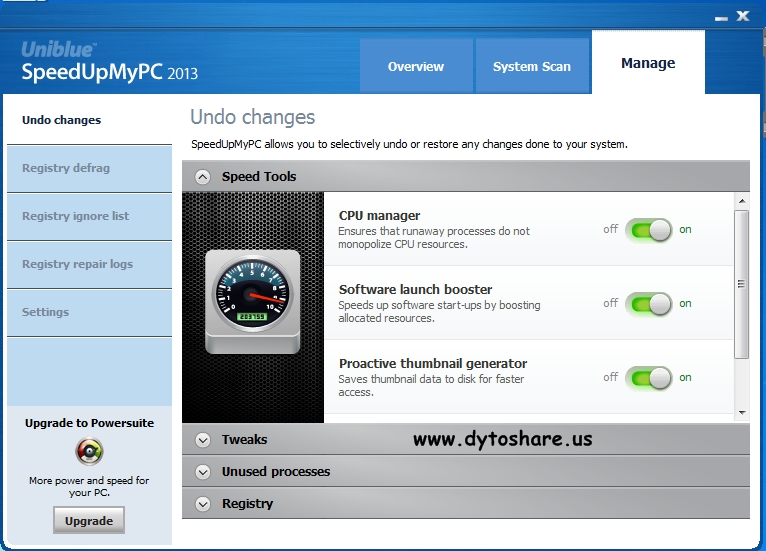This screenshot has height=551, width=766.
Task: Switch to the System Scan tab
Action: click(532, 66)
